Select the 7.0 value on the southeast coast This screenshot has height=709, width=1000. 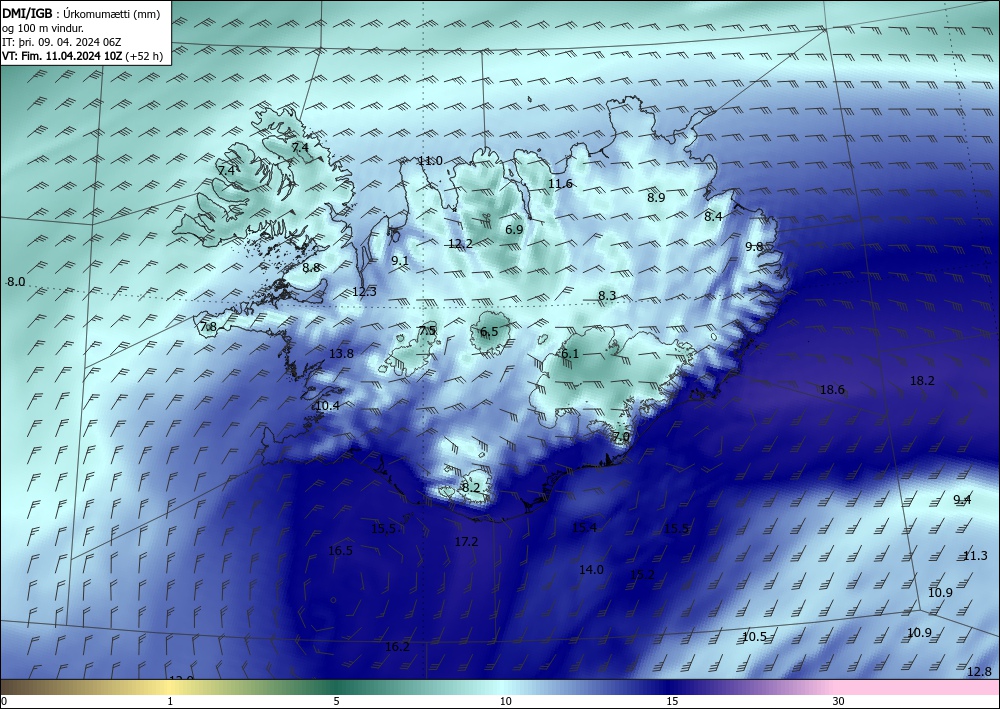click(x=621, y=437)
